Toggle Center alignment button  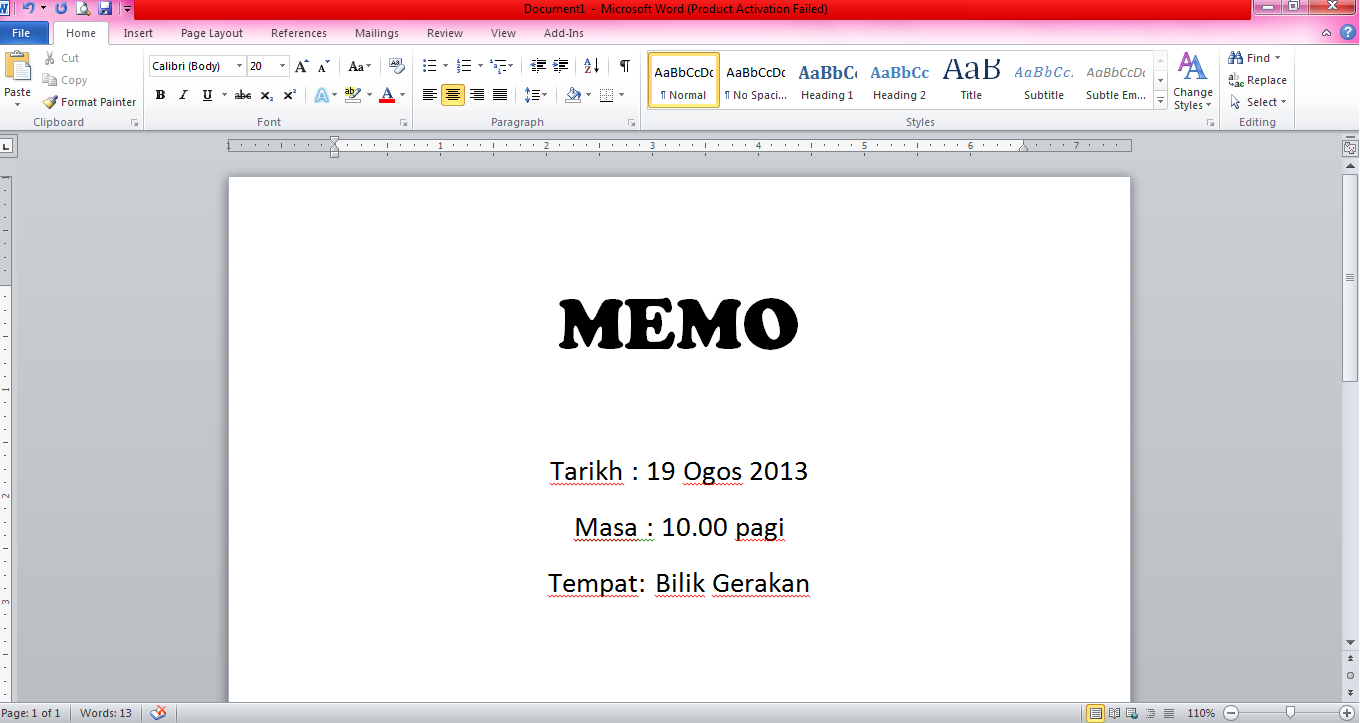pos(453,95)
